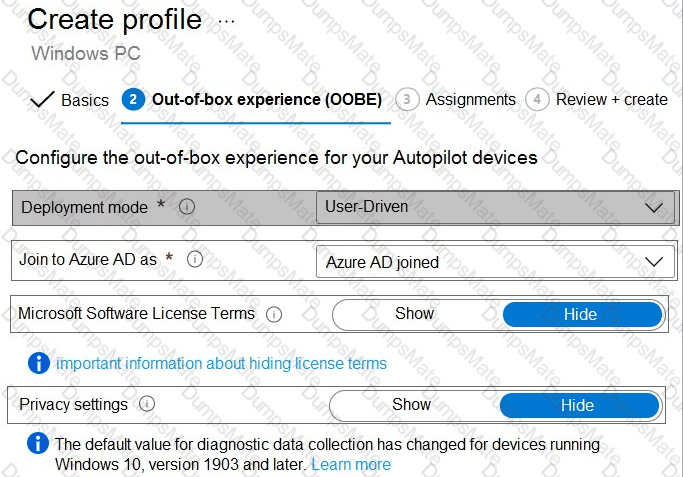Image resolution: width=683 pixels, height=477 pixels.
Task: Open Deployment mode info tooltip icon
Action: pyautogui.click(x=187, y=206)
